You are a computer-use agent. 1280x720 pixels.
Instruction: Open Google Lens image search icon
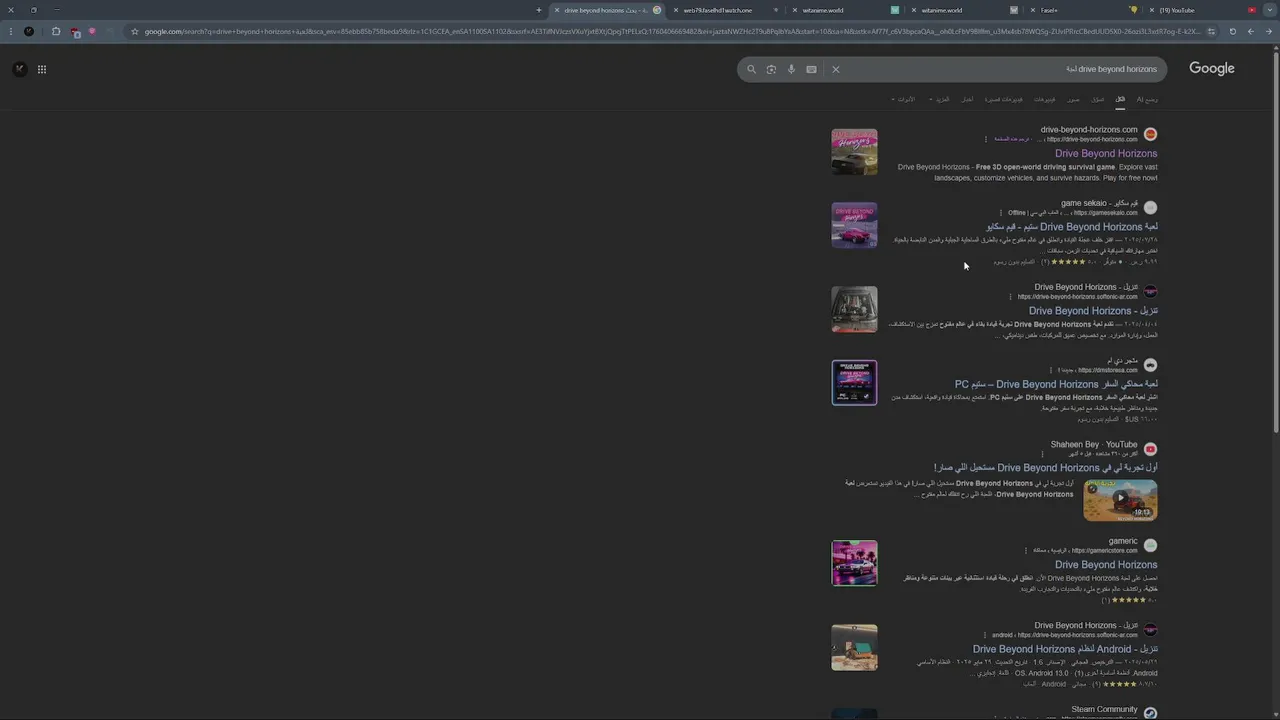(771, 69)
